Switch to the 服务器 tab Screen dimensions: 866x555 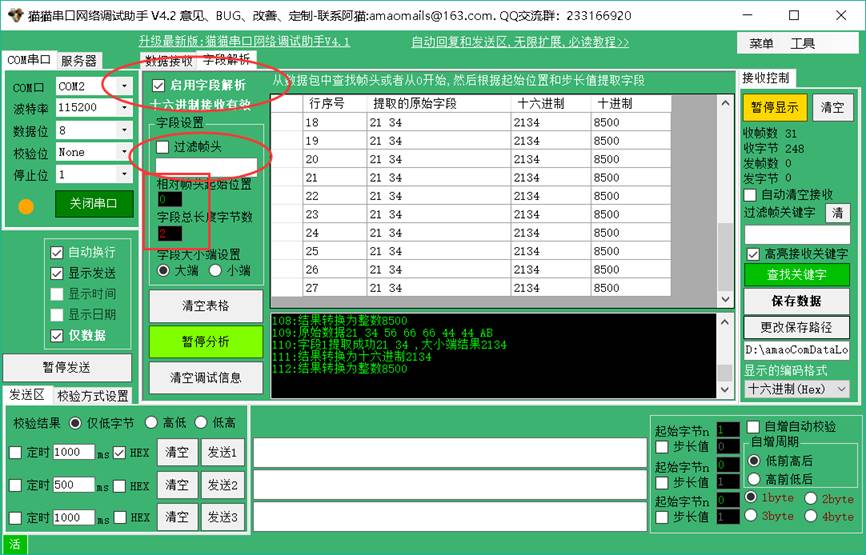[79, 61]
